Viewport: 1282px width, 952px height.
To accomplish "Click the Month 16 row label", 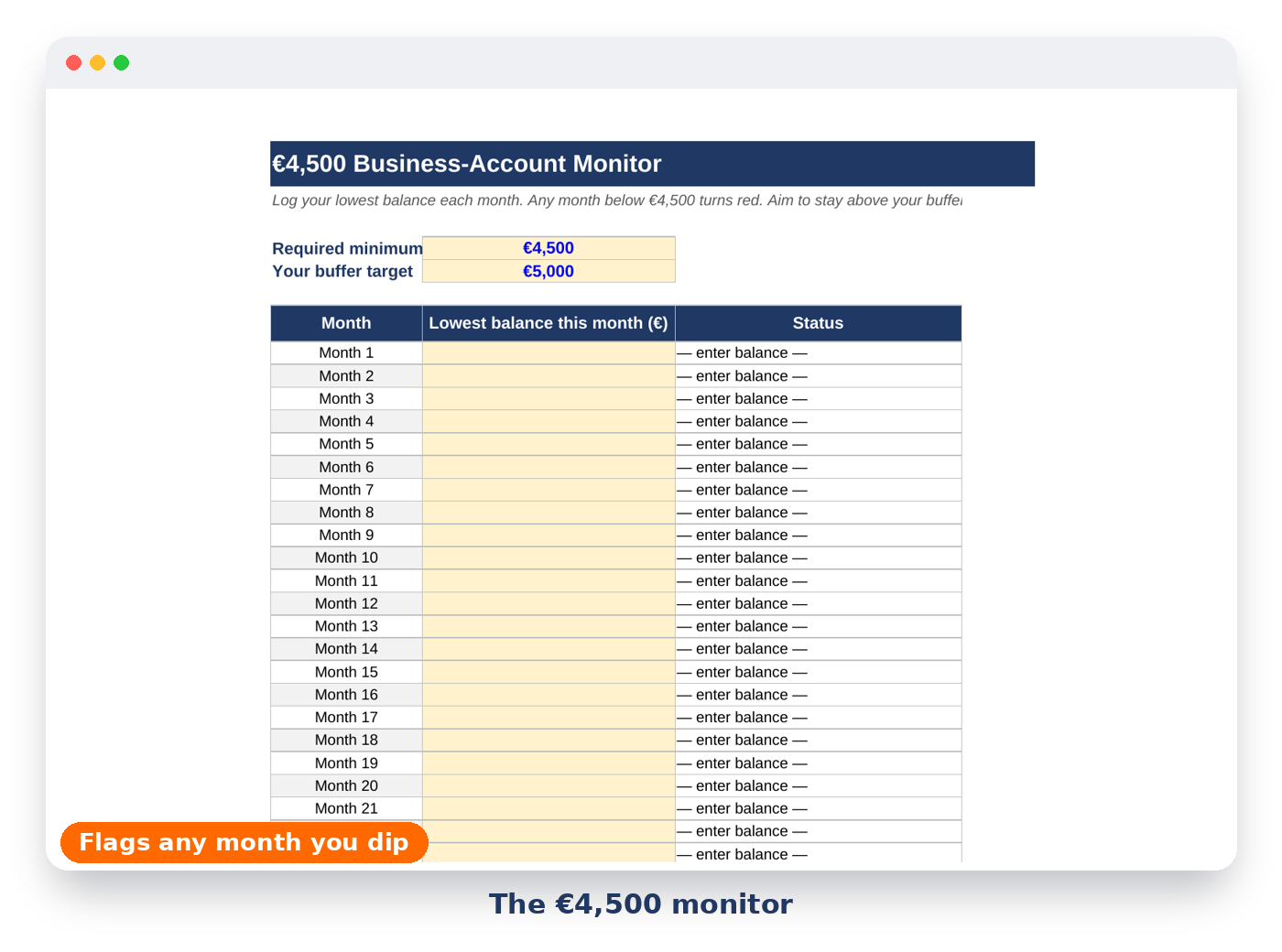I will click(346, 695).
